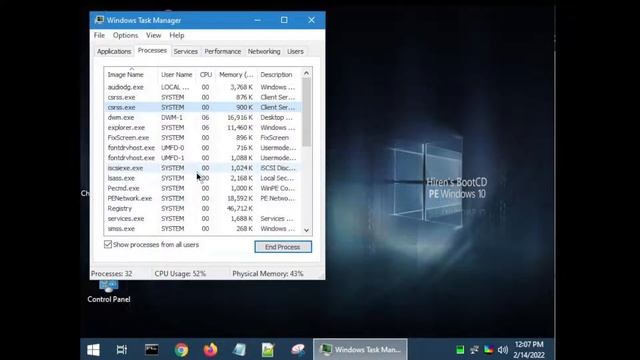The width and height of the screenshot is (640, 360).
Task: Select the csrss.exe row with 876 K
Action: (x=203, y=97)
